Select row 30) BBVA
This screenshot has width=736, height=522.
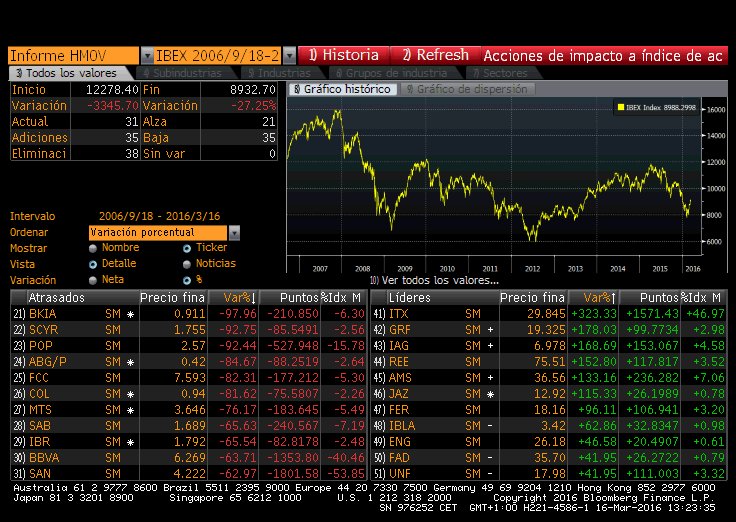click(x=189, y=457)
